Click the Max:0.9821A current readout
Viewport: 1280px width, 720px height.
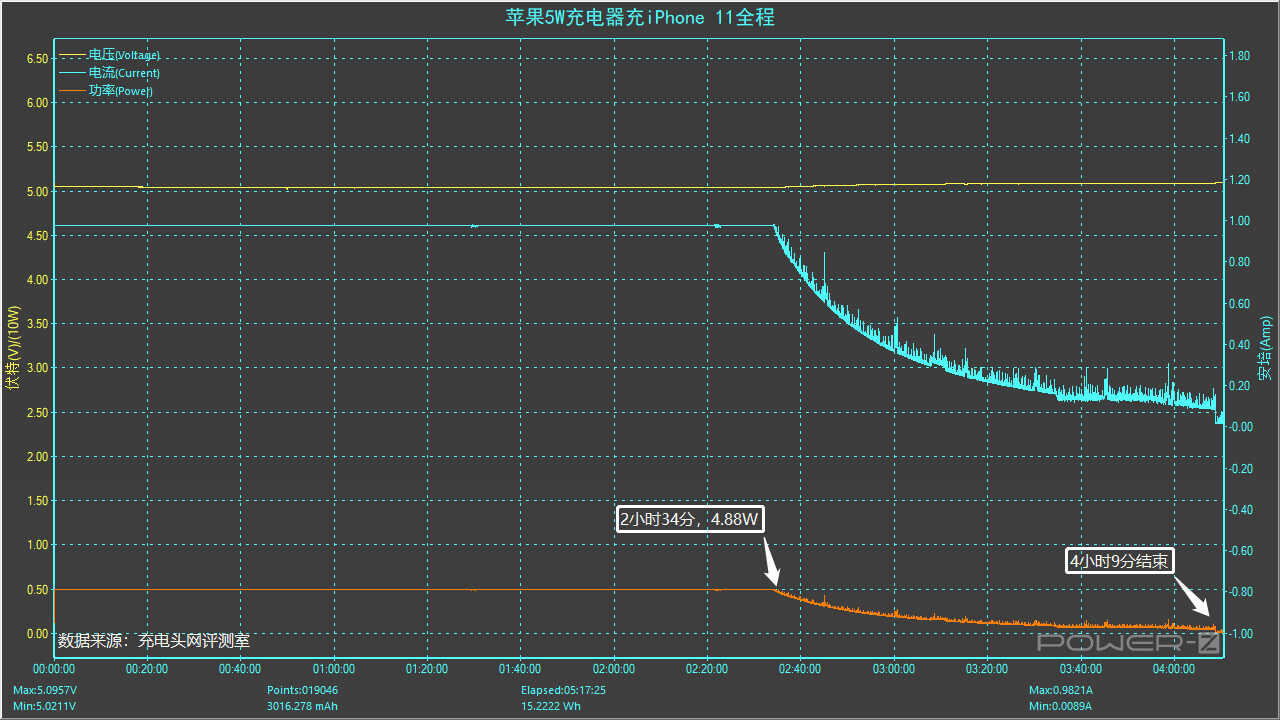tap(1062, 690)
